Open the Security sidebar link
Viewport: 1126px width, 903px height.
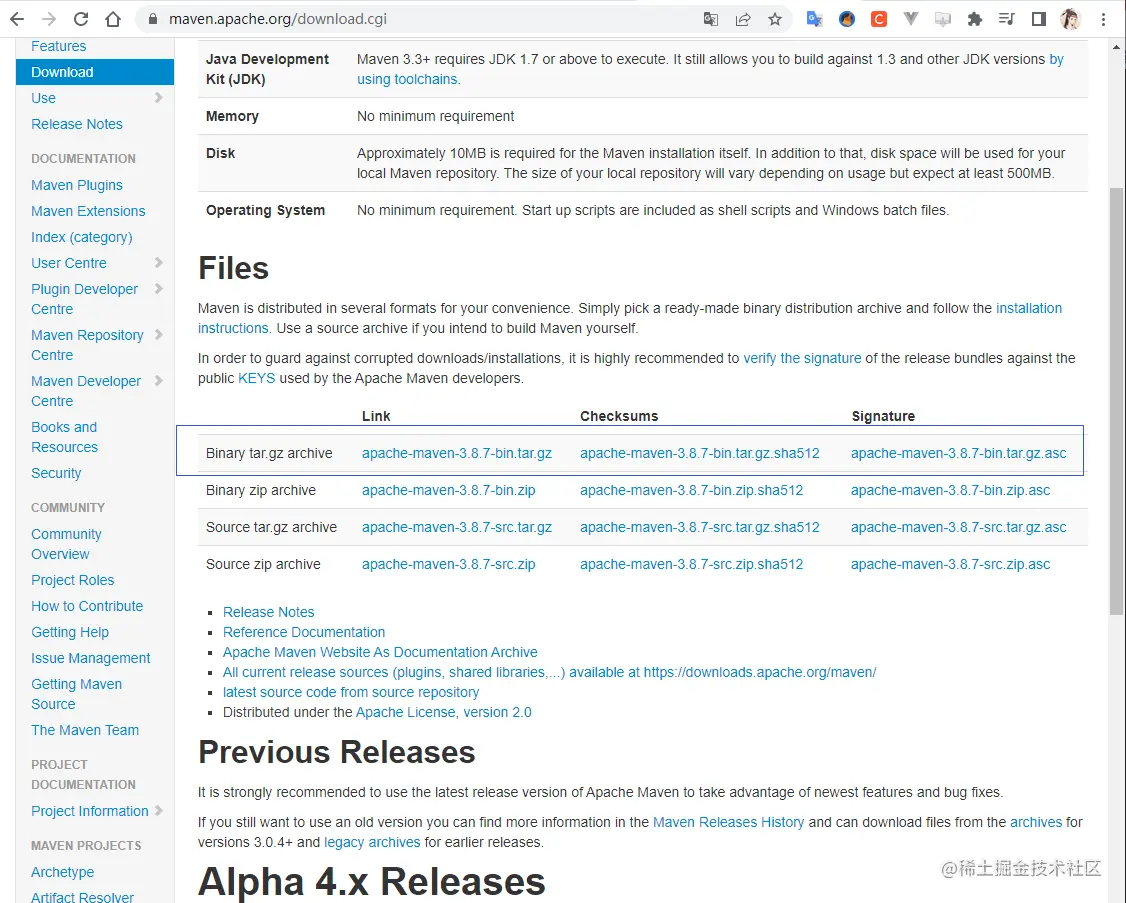point(56,473)
